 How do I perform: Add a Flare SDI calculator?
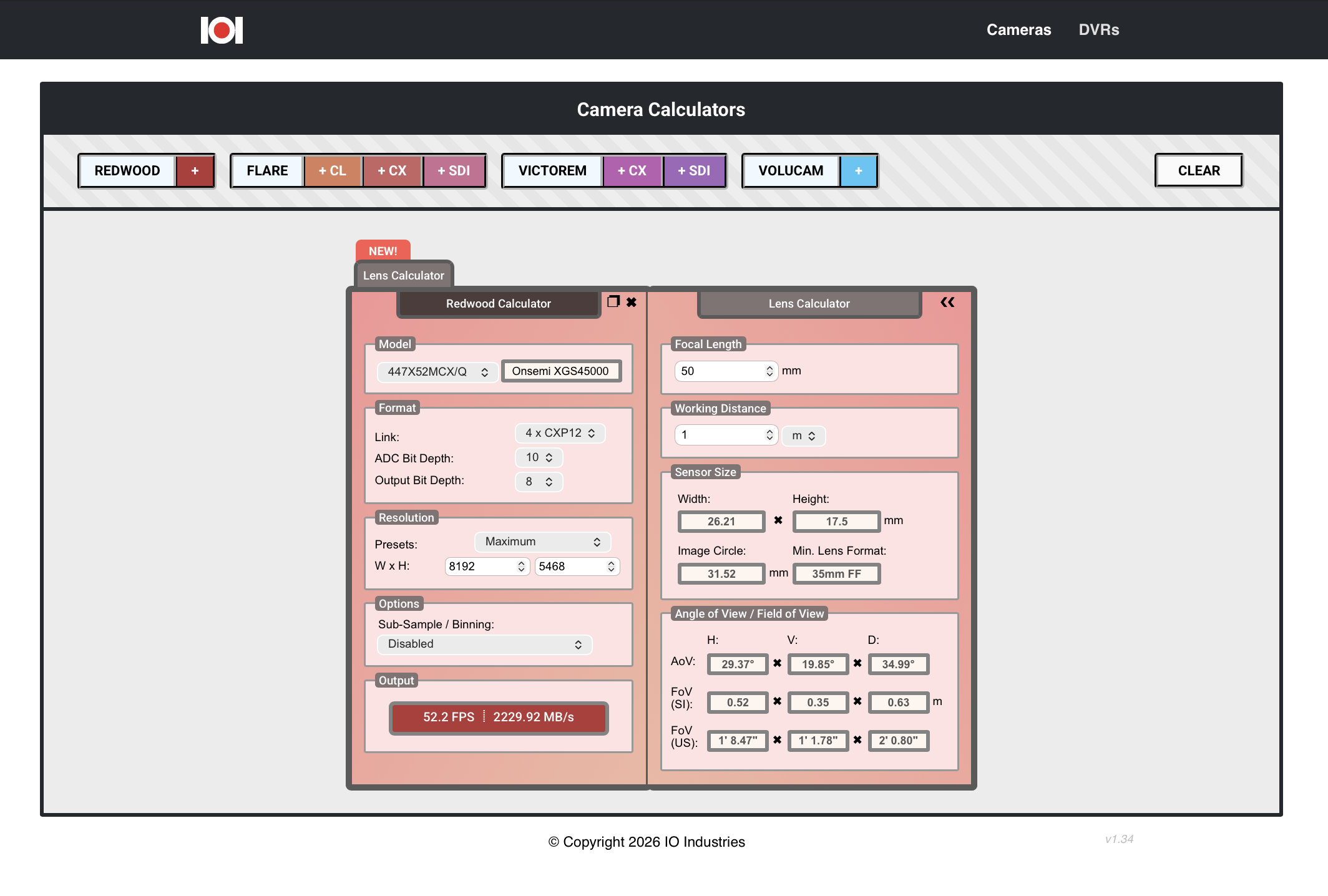pyautogui.click(x=454, y=171)
